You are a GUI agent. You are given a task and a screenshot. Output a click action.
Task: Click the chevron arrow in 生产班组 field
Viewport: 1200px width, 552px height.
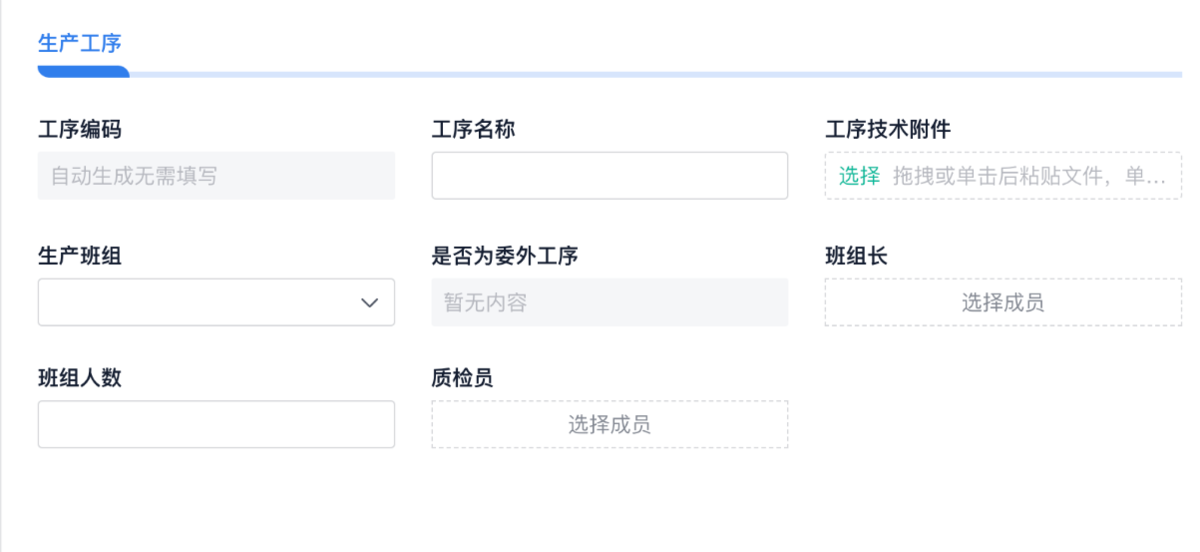click(369, 302)
